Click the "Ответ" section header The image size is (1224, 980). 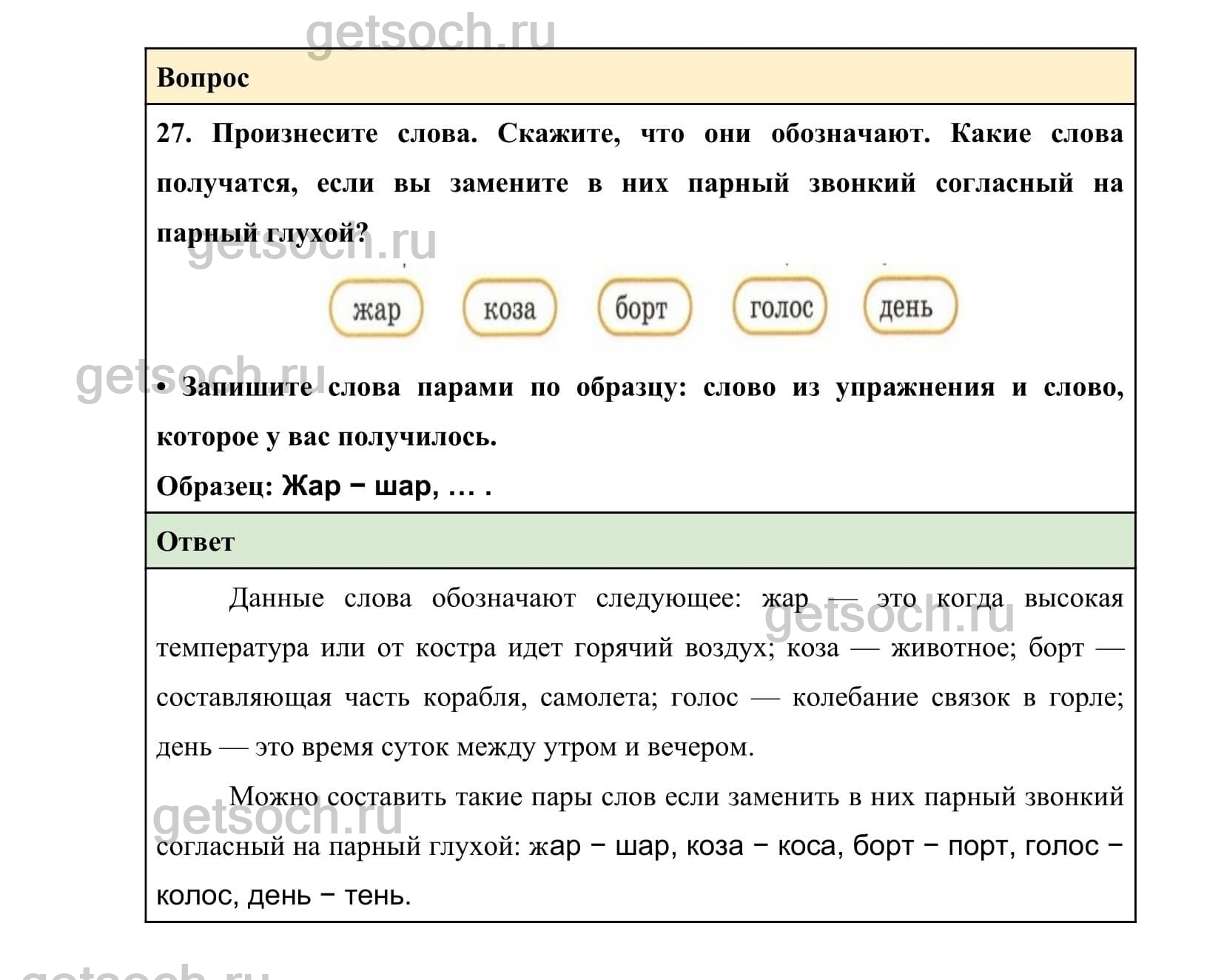[195, 542]
